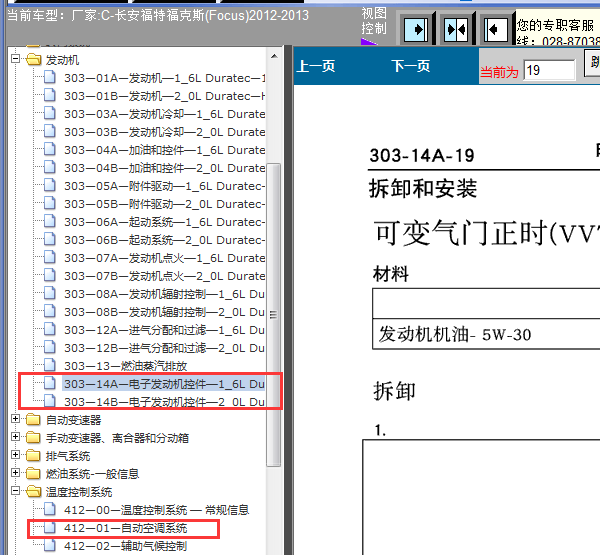This screenshot has height=555, width=600.
Task: Click page icon beside 303—13 燃油蒸汽排放
Action: coord(49,365)
